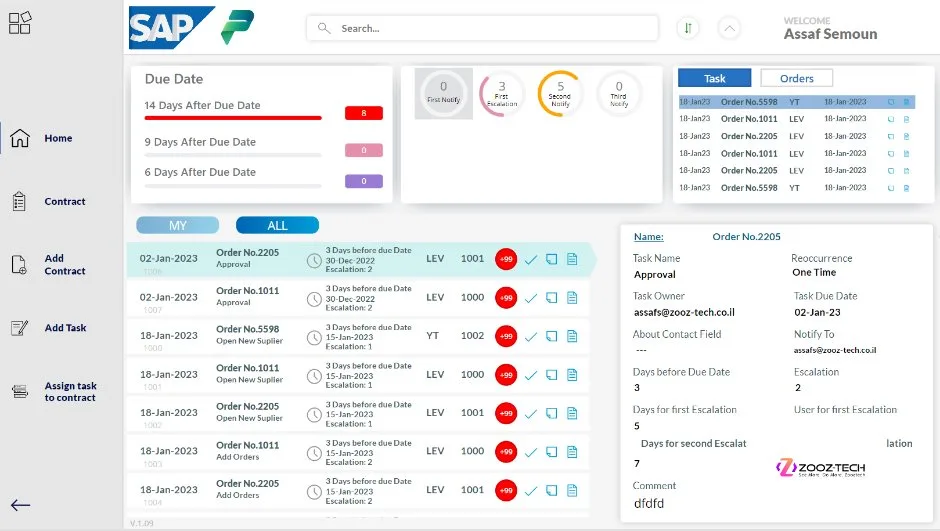Open document icon on Order No.2205 Add Orders row

[x=572, y=490]
